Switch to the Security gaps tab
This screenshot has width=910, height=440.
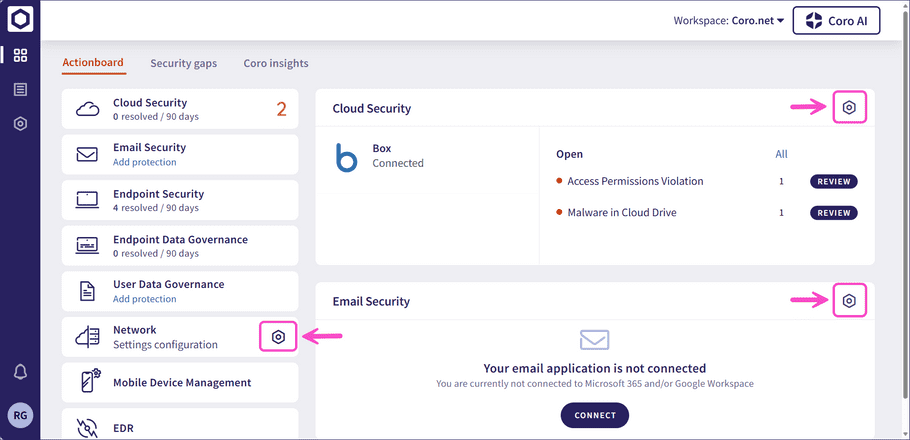coord(183,63)
